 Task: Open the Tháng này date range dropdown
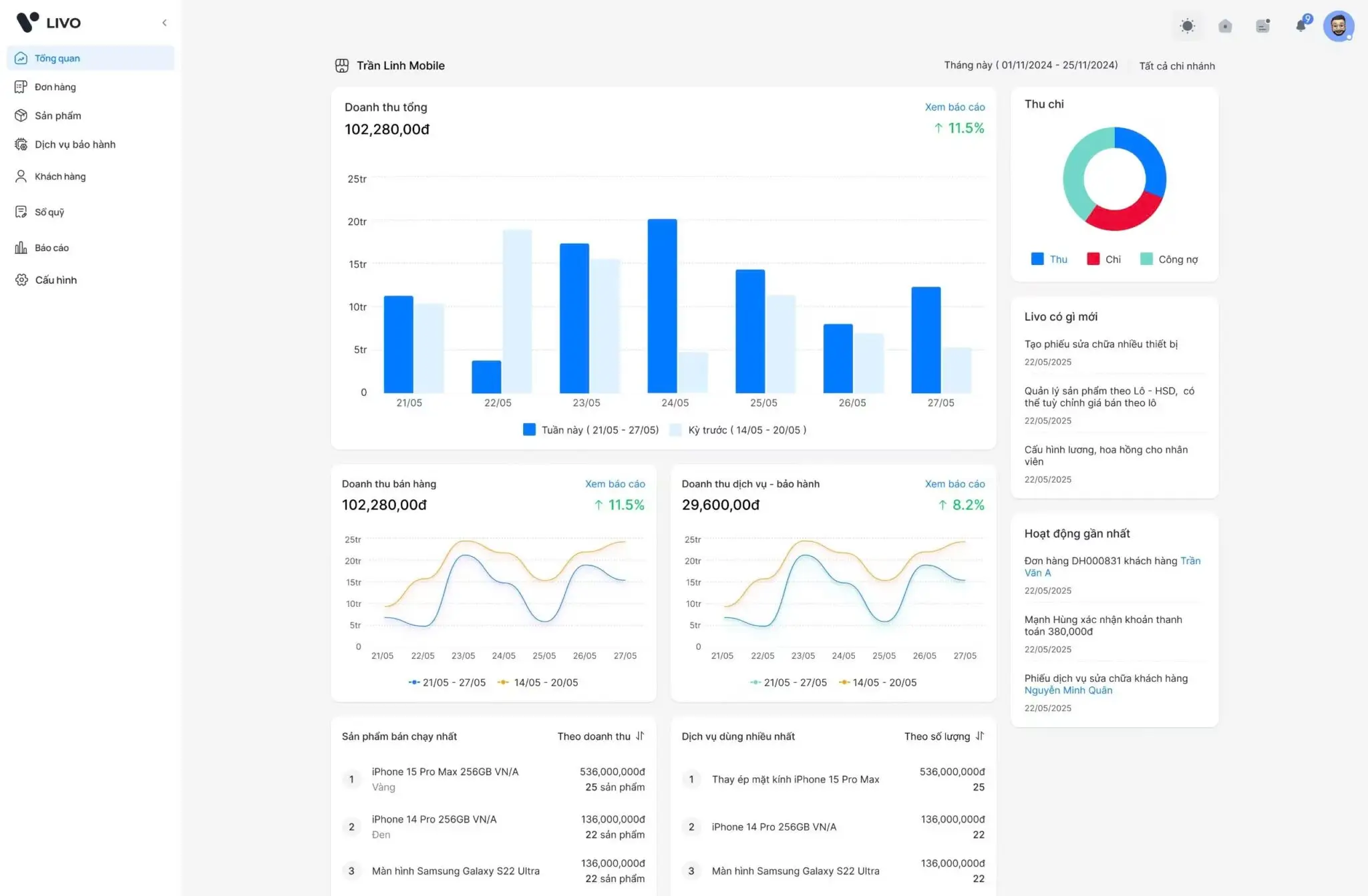(1030, 65)
